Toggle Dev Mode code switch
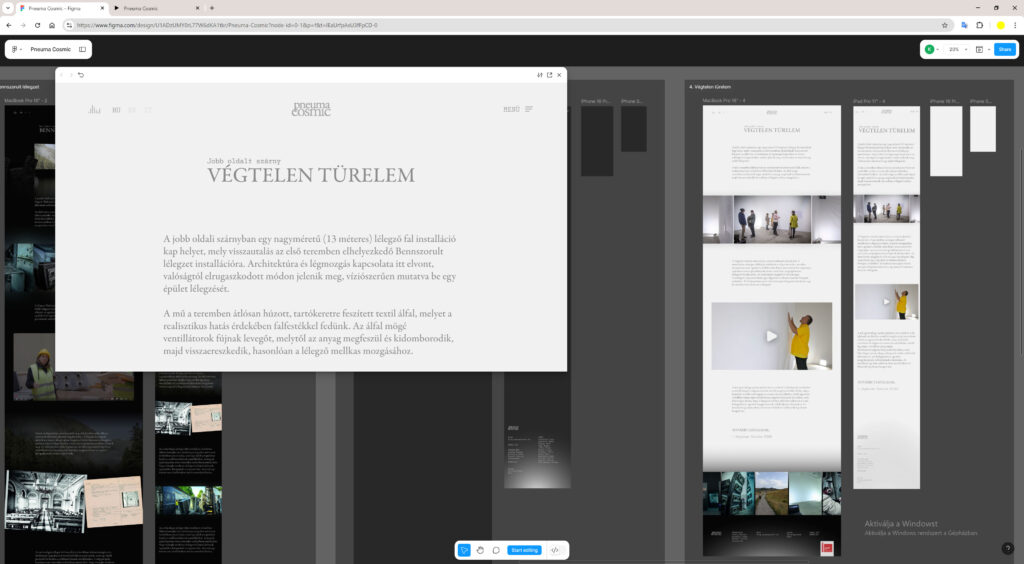The width and height of the screenshot is (1024, 564). pos(555,550)
